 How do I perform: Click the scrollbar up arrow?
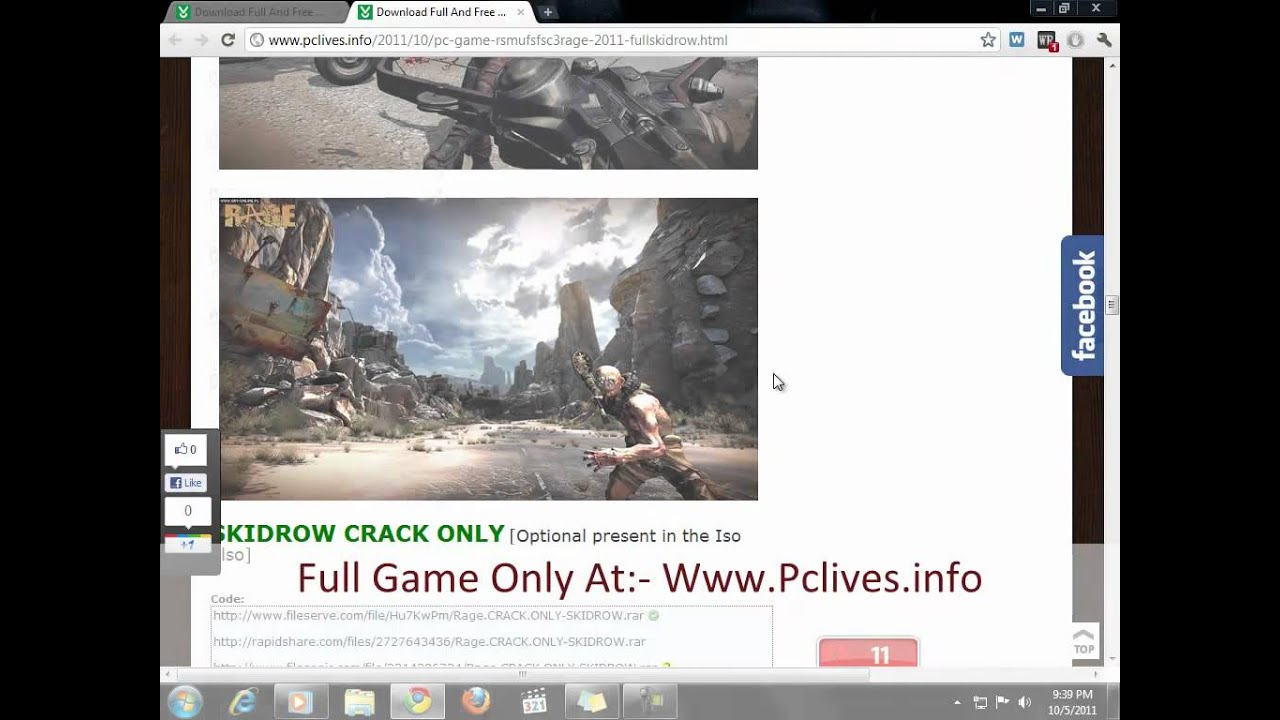pos(1112,65)
